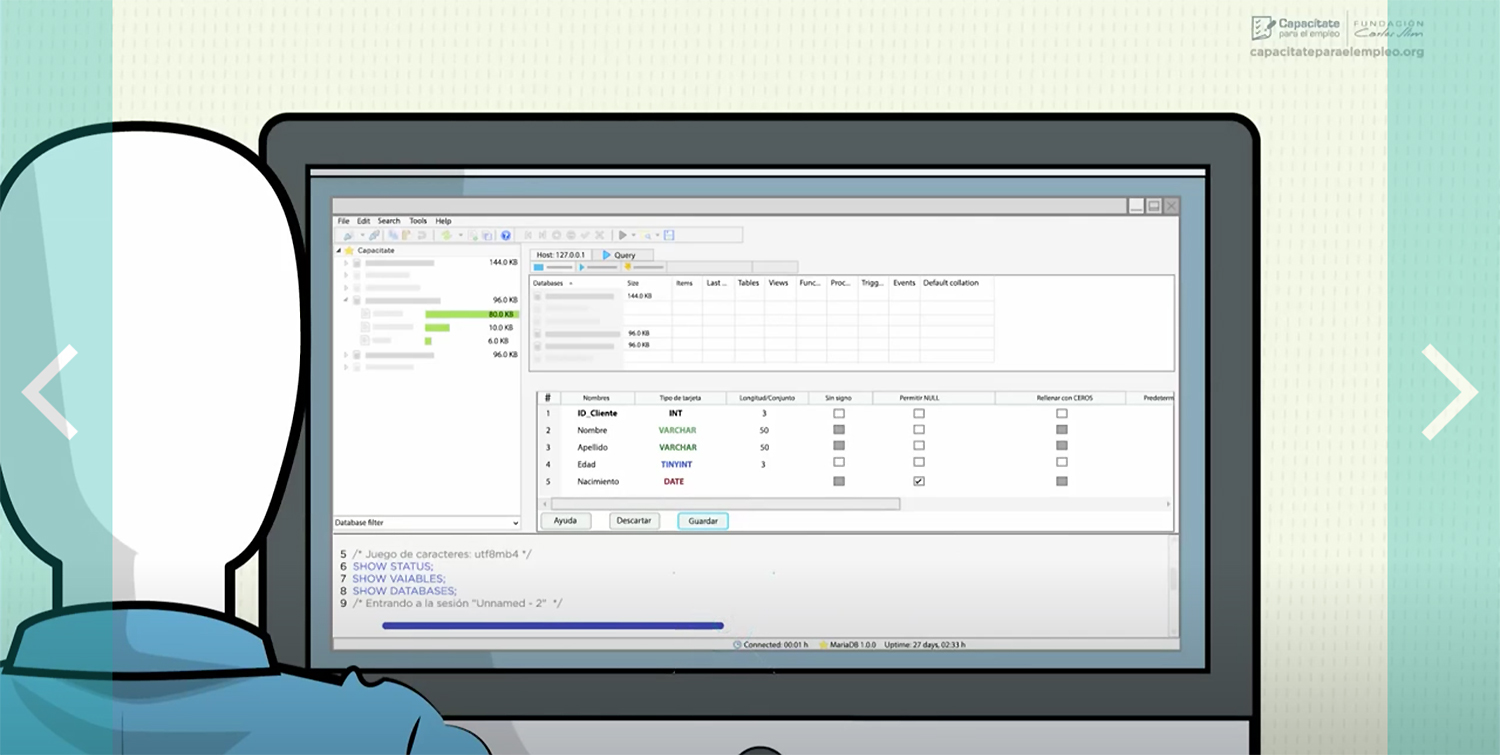Click the save floppy disk toolbar icon
The image size is (1500, 755).
[x=669, y=236]
